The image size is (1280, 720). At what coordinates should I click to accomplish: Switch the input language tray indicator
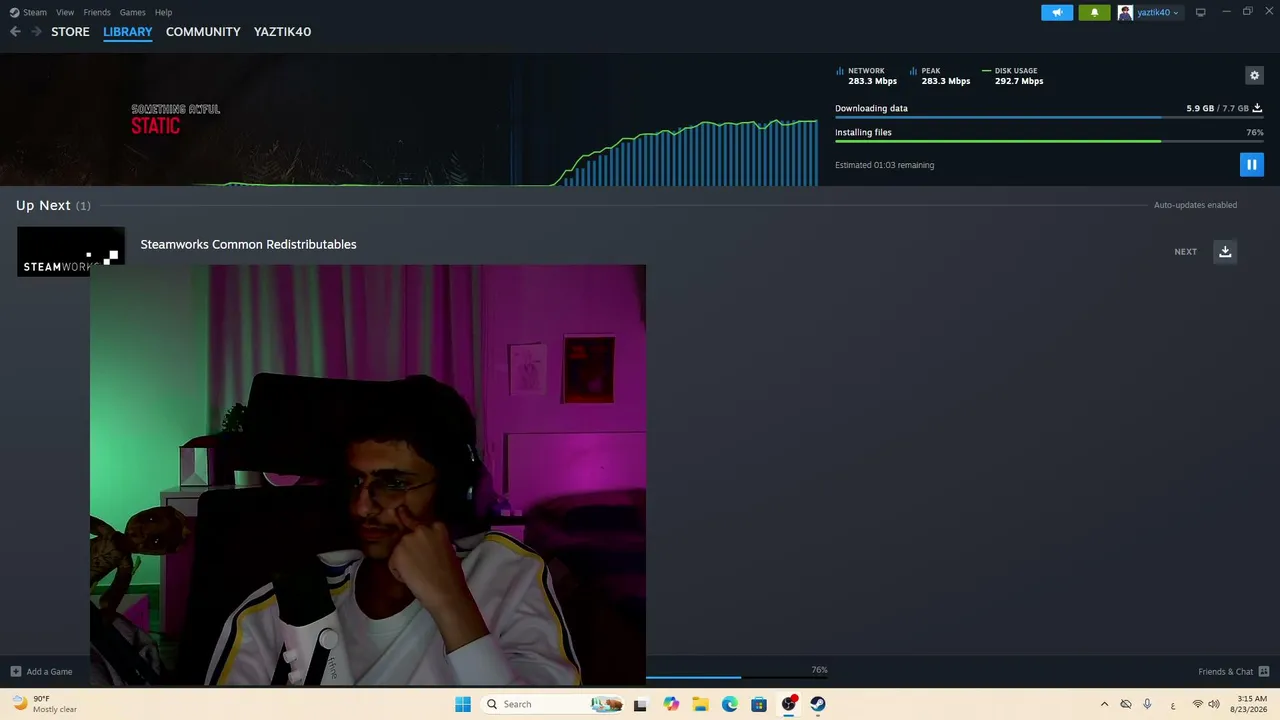[1173, 704]
